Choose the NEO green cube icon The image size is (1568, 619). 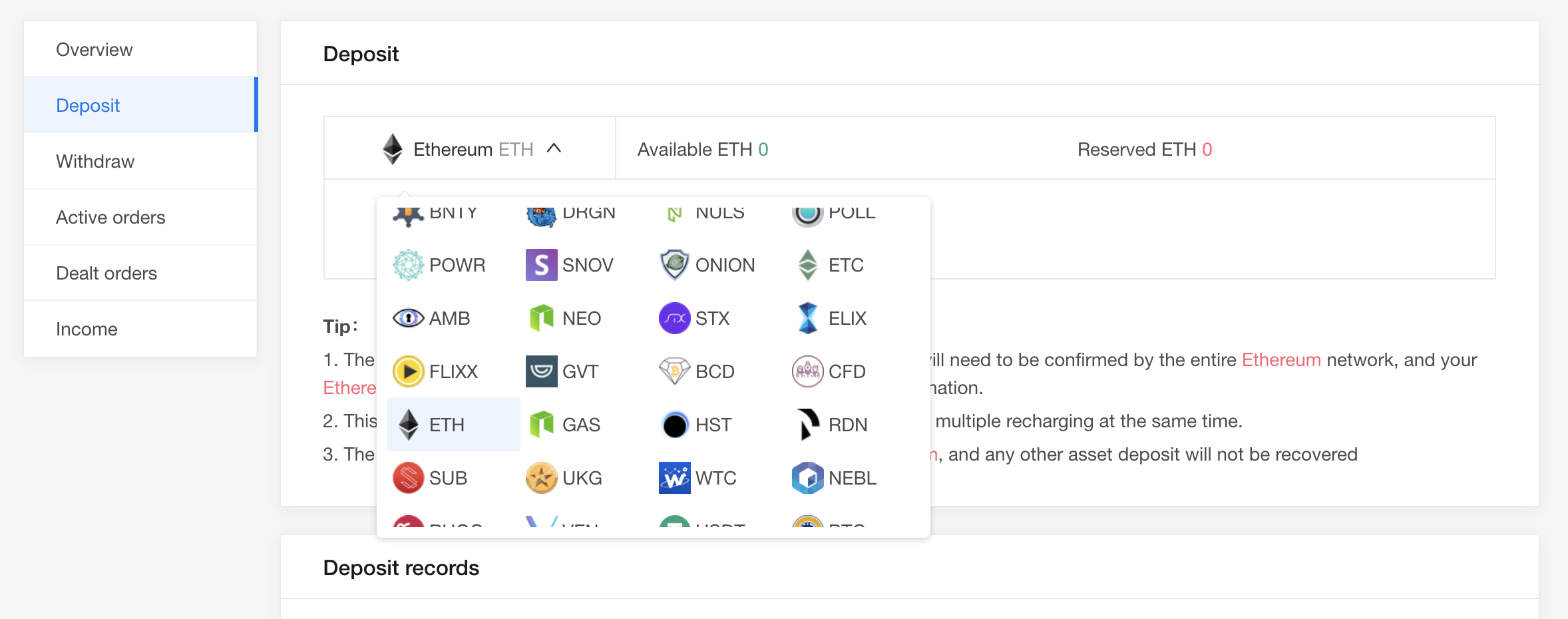(x=541, y=318)
